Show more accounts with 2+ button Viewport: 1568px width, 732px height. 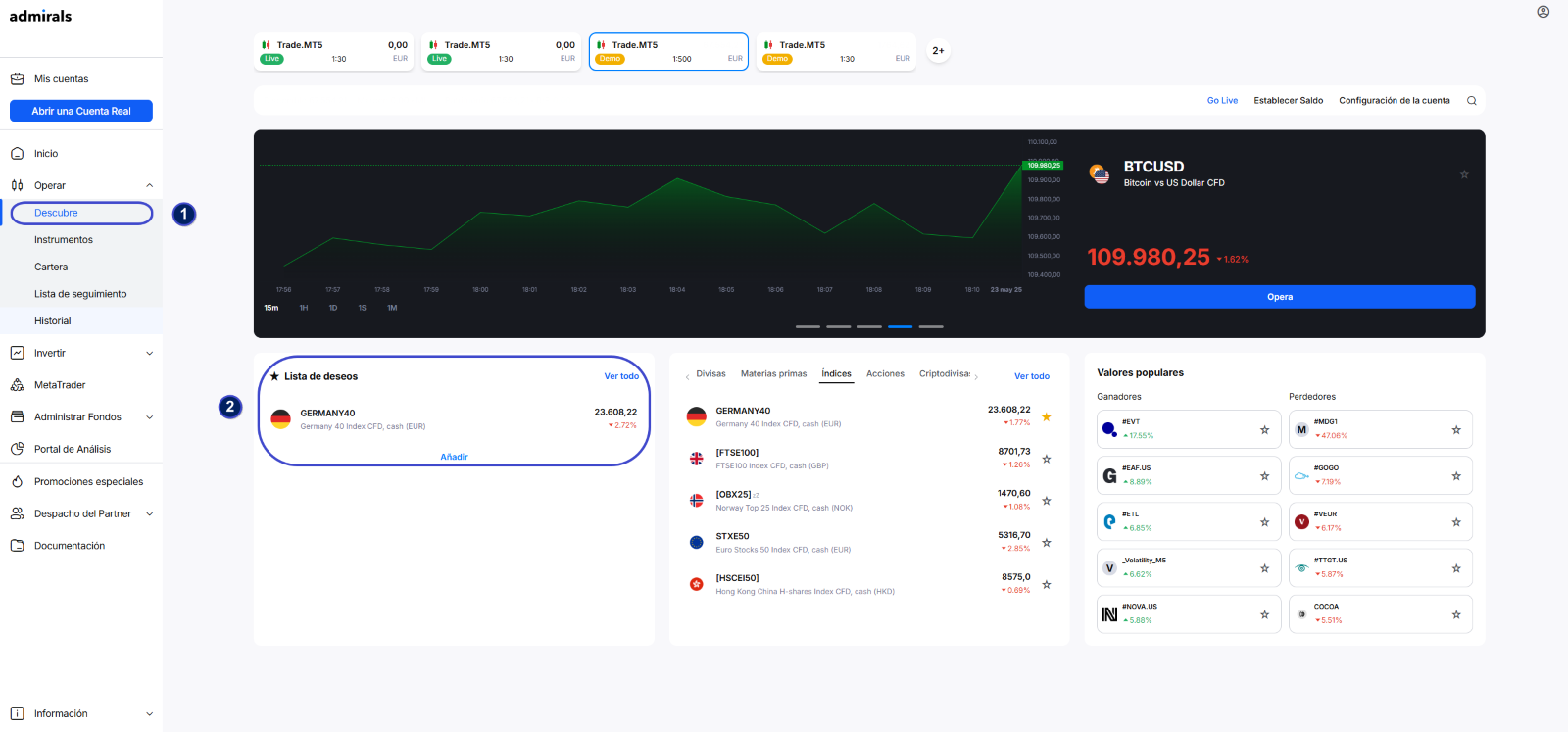pyautogui.click(x=938, y=51)
